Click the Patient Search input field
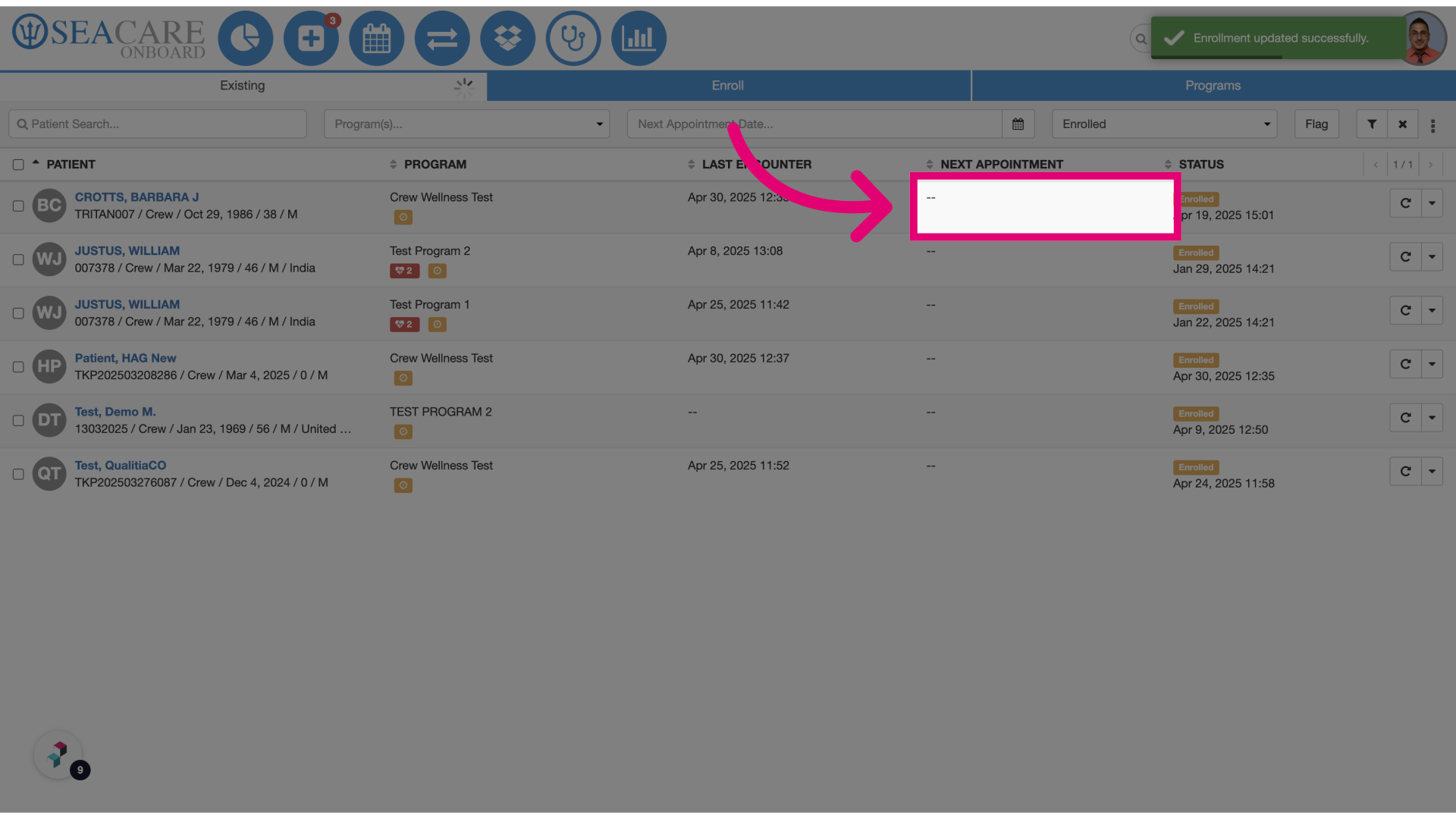 [x=158, y=124]
